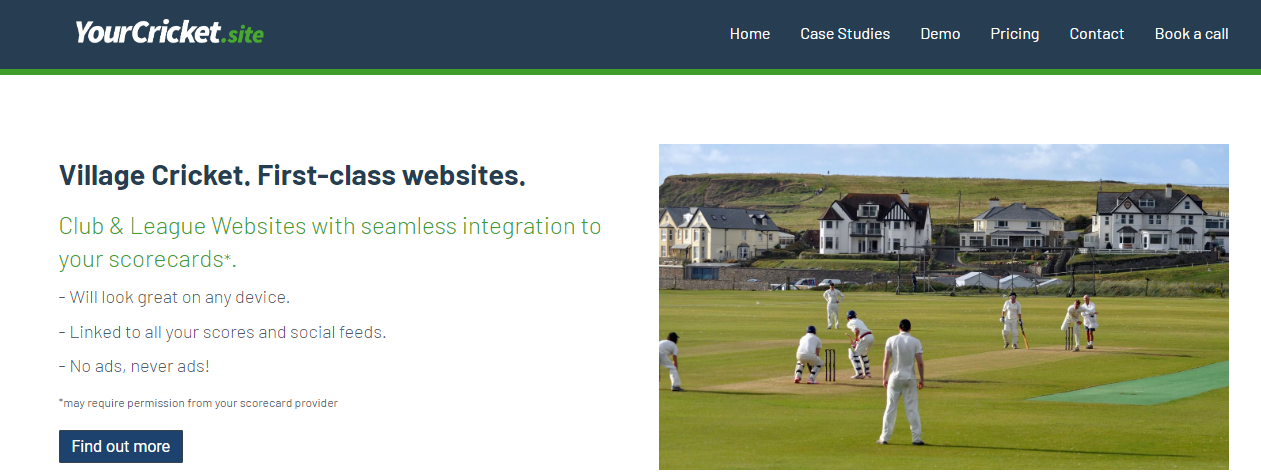Click the YourCricket.site logo
Screen dimensions: 1261x476
pyautogui.click(x=168, y=33)
